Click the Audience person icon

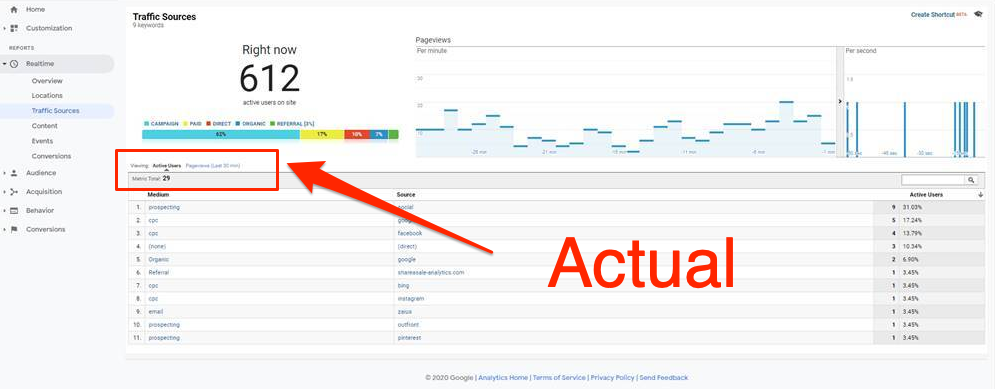(x=14, y=173)
